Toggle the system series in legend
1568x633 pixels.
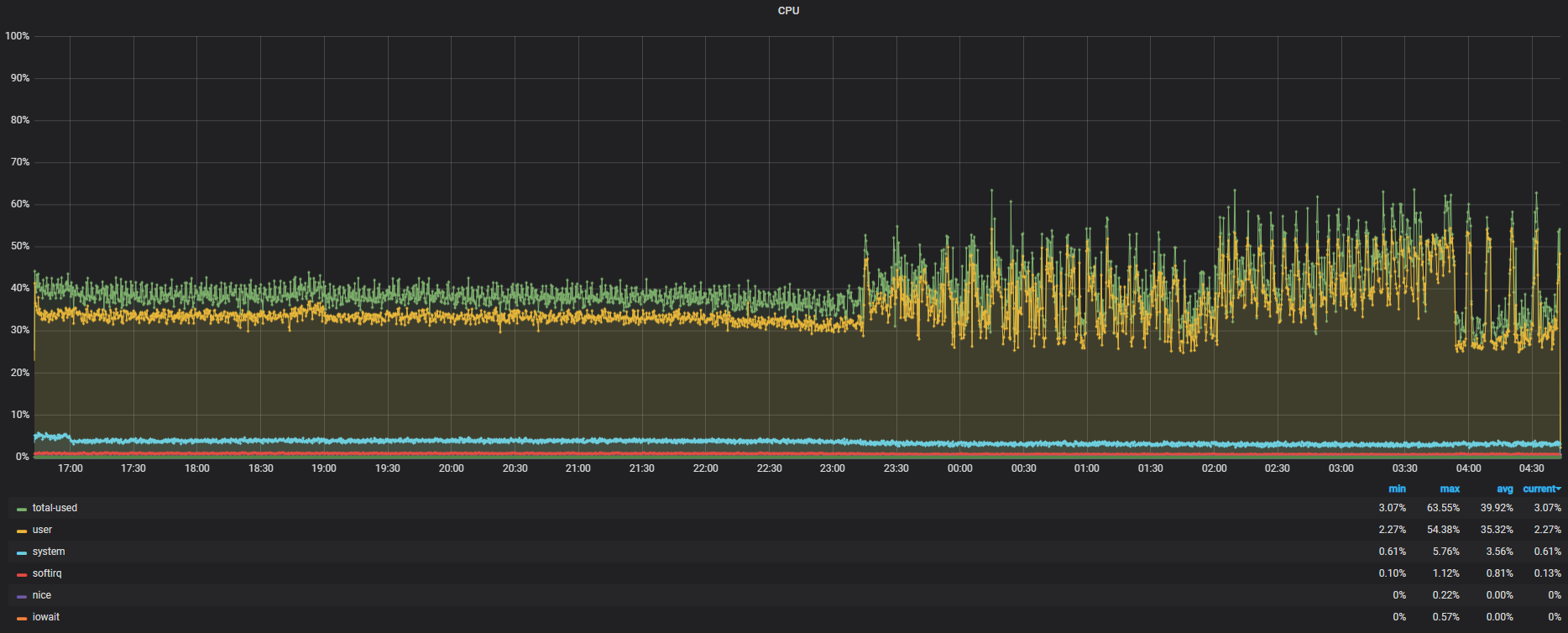tap(49, 552)
